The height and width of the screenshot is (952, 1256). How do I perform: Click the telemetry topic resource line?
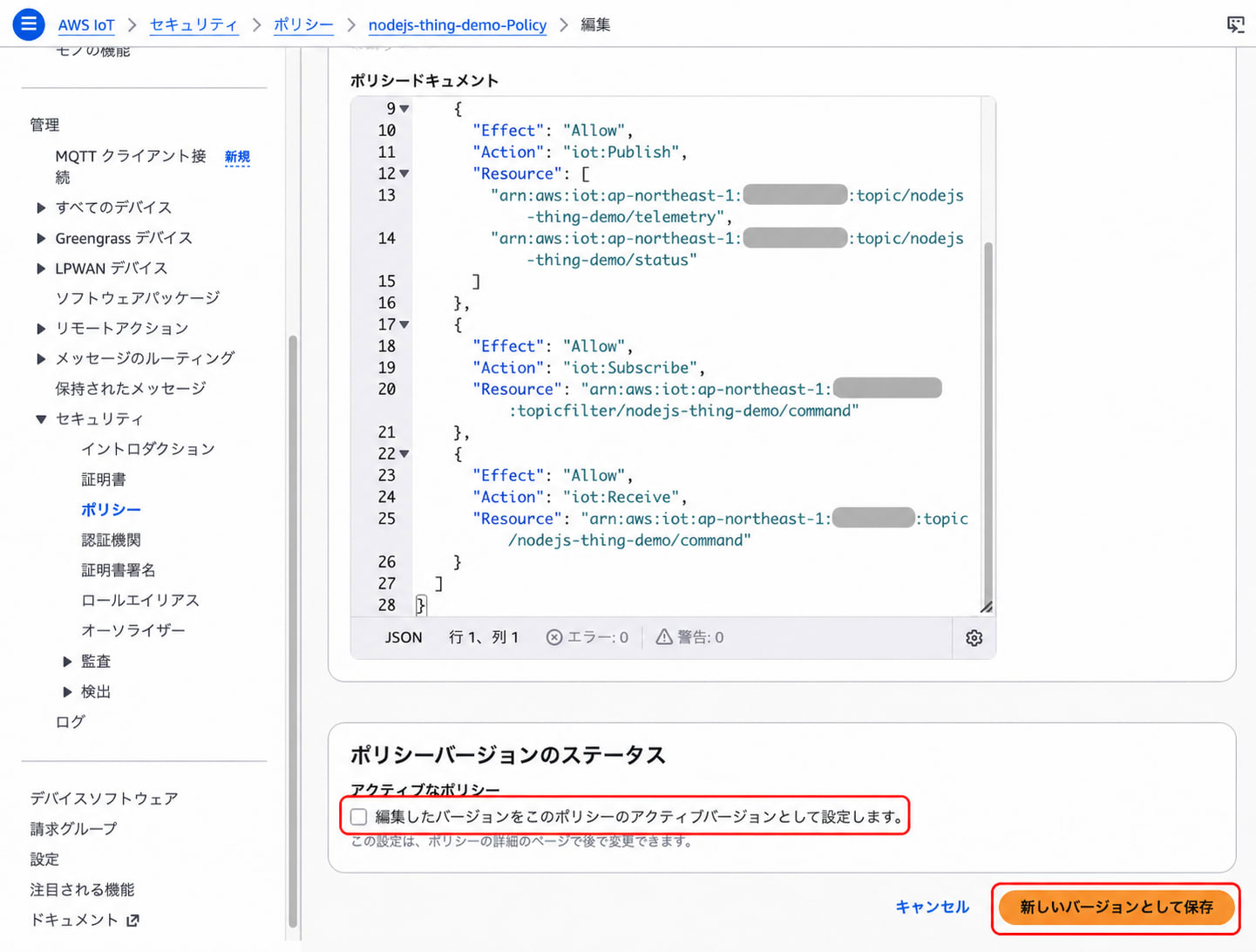727,206
